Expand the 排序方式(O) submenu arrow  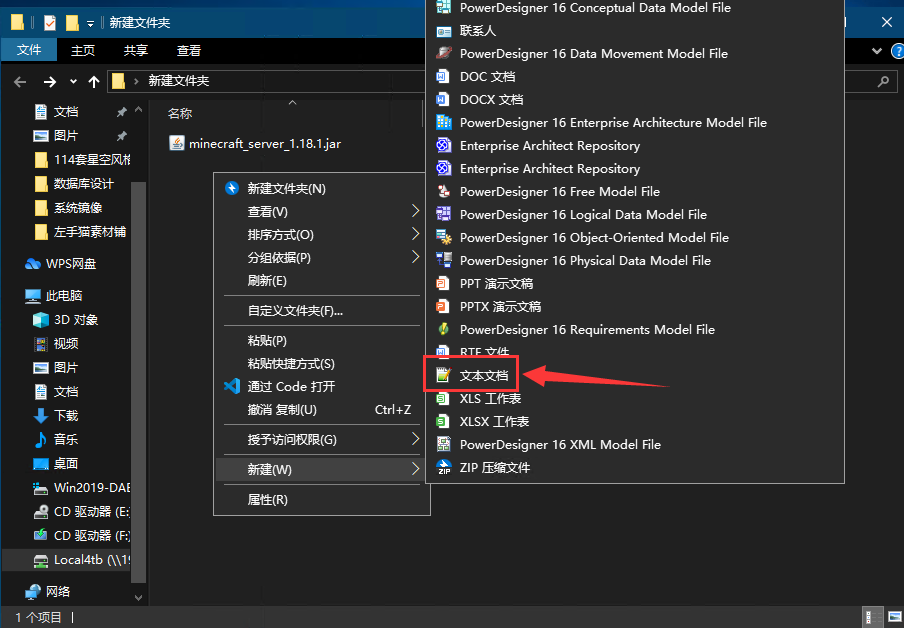416,234
